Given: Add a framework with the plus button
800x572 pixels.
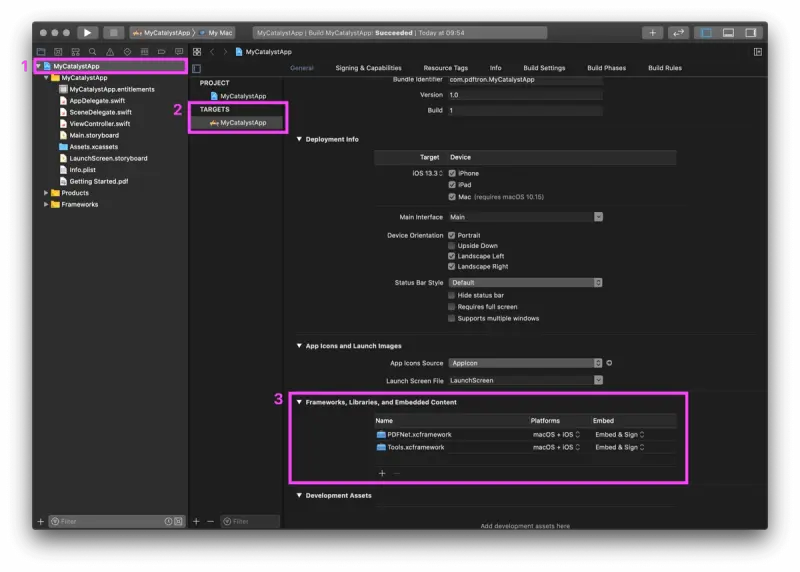Looking at the screenshot, I should pos(382,473).
